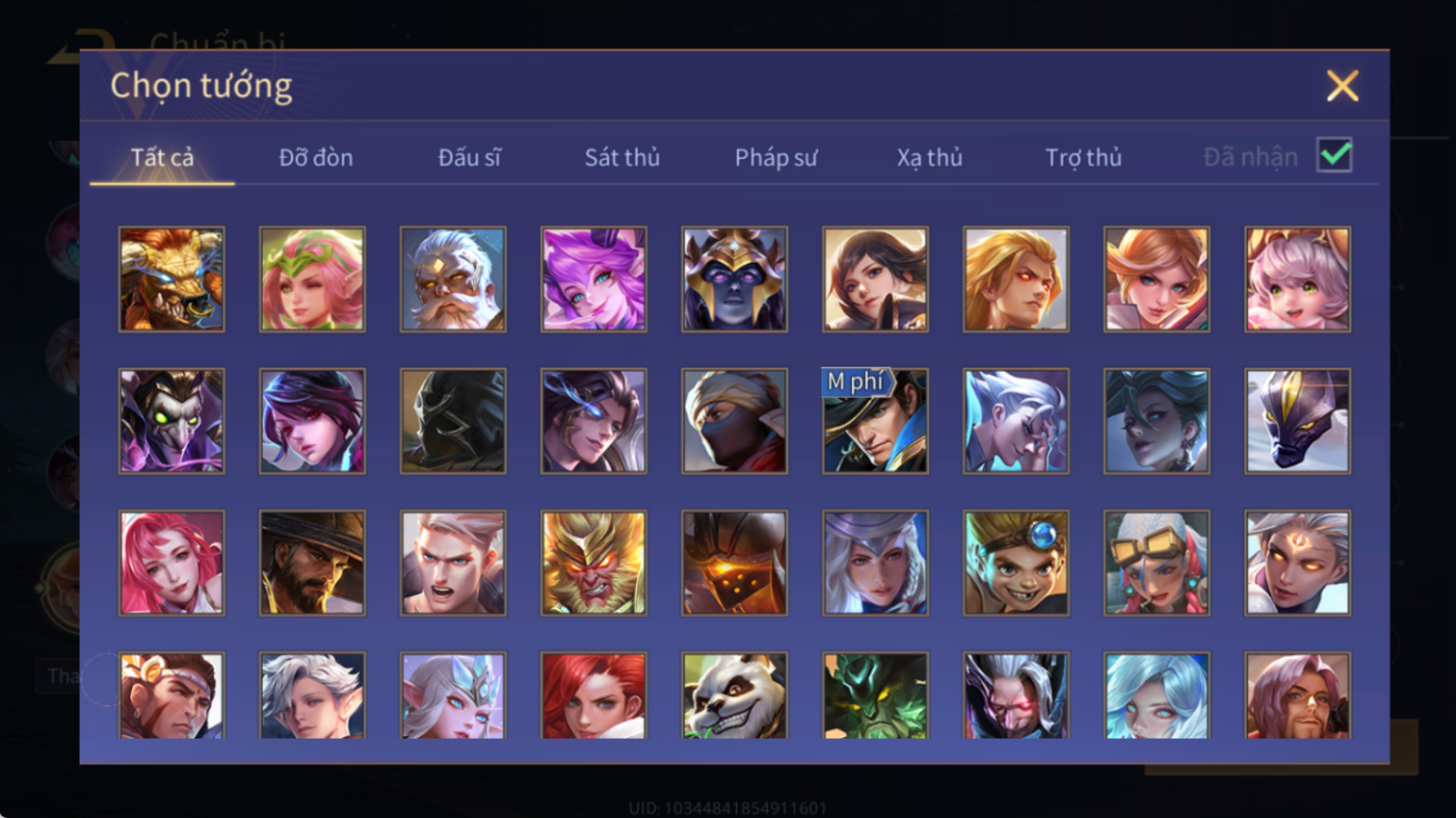Viewport: 1456px width, 818px height.
Task: Toggle the Đã nhận checkbox
Action: pyautogui.click(x=1335, y=155)
